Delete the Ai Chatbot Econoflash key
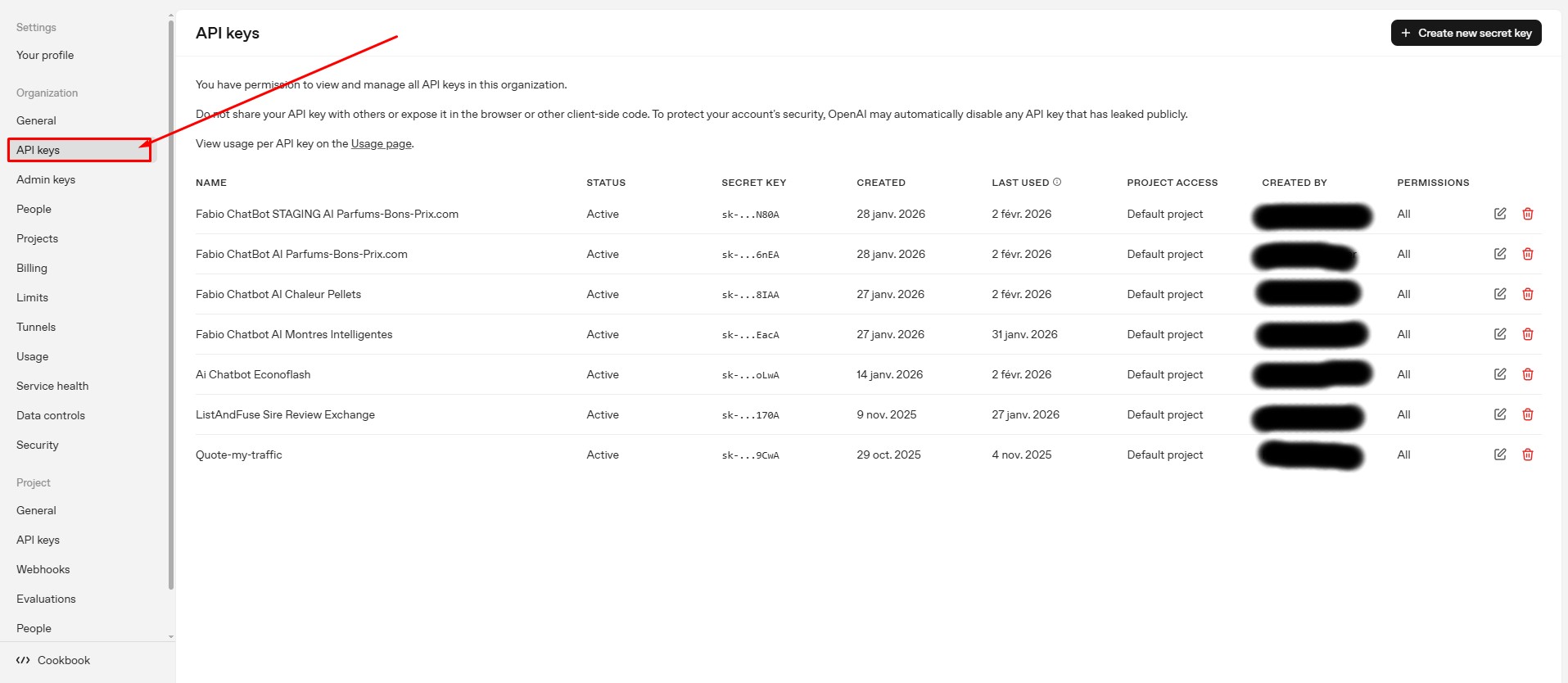 coord(1528,374)
